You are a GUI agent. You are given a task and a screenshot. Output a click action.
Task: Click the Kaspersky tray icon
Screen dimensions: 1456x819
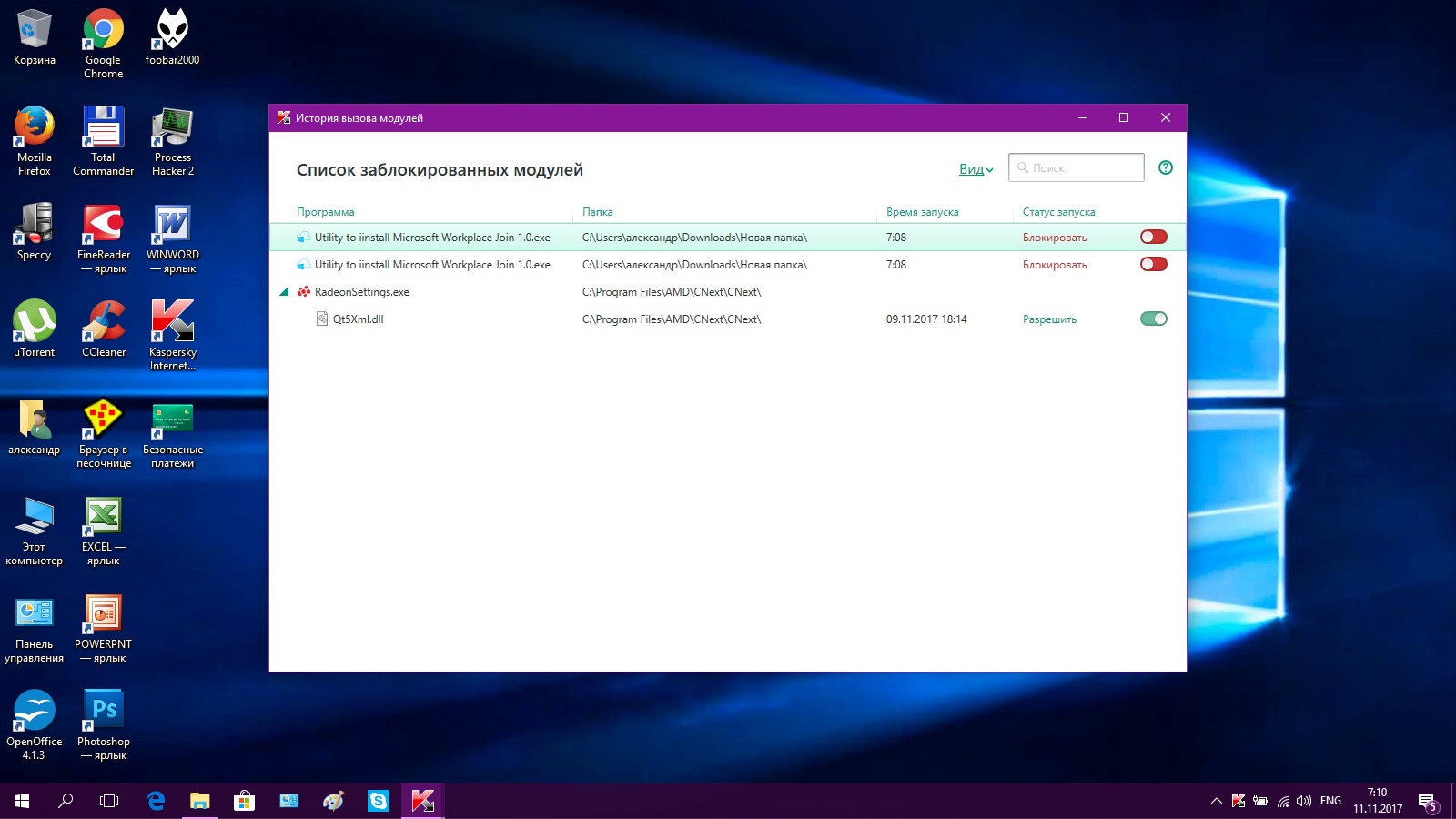[x=1239, y=801]
